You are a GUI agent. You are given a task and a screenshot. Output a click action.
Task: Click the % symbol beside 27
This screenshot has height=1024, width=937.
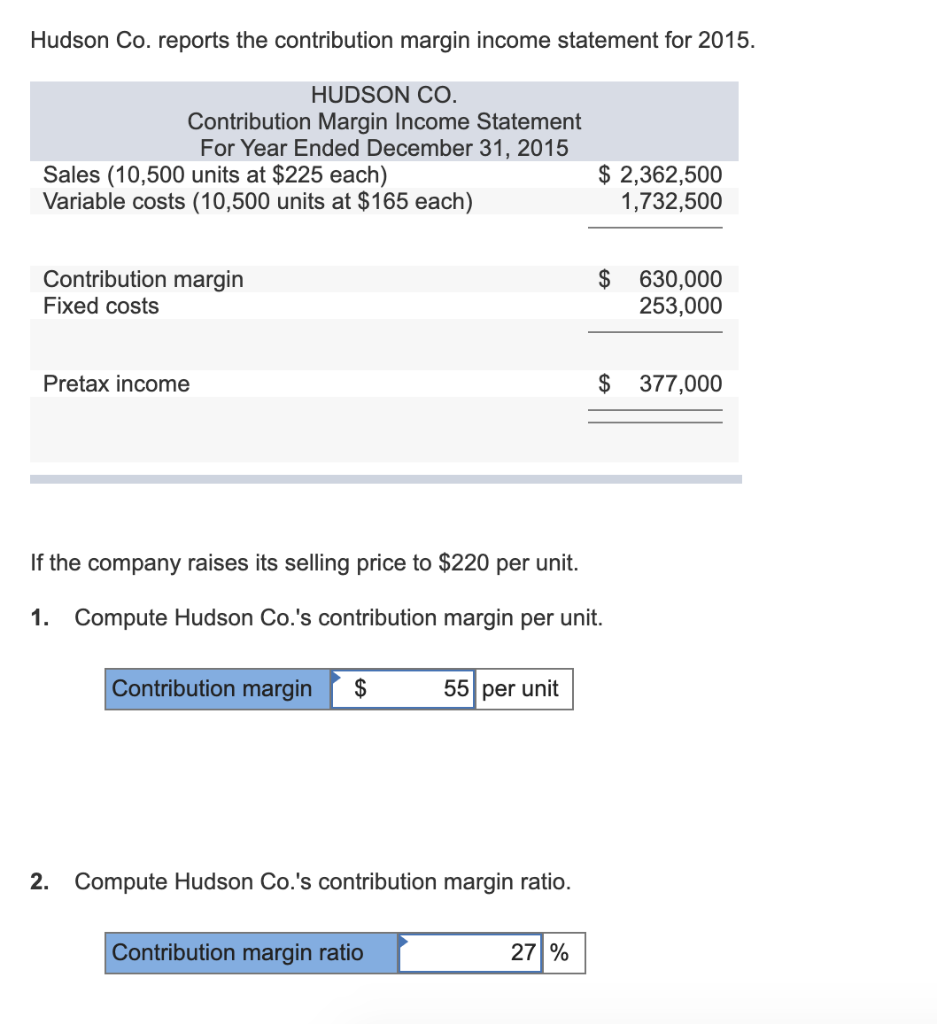559,953
